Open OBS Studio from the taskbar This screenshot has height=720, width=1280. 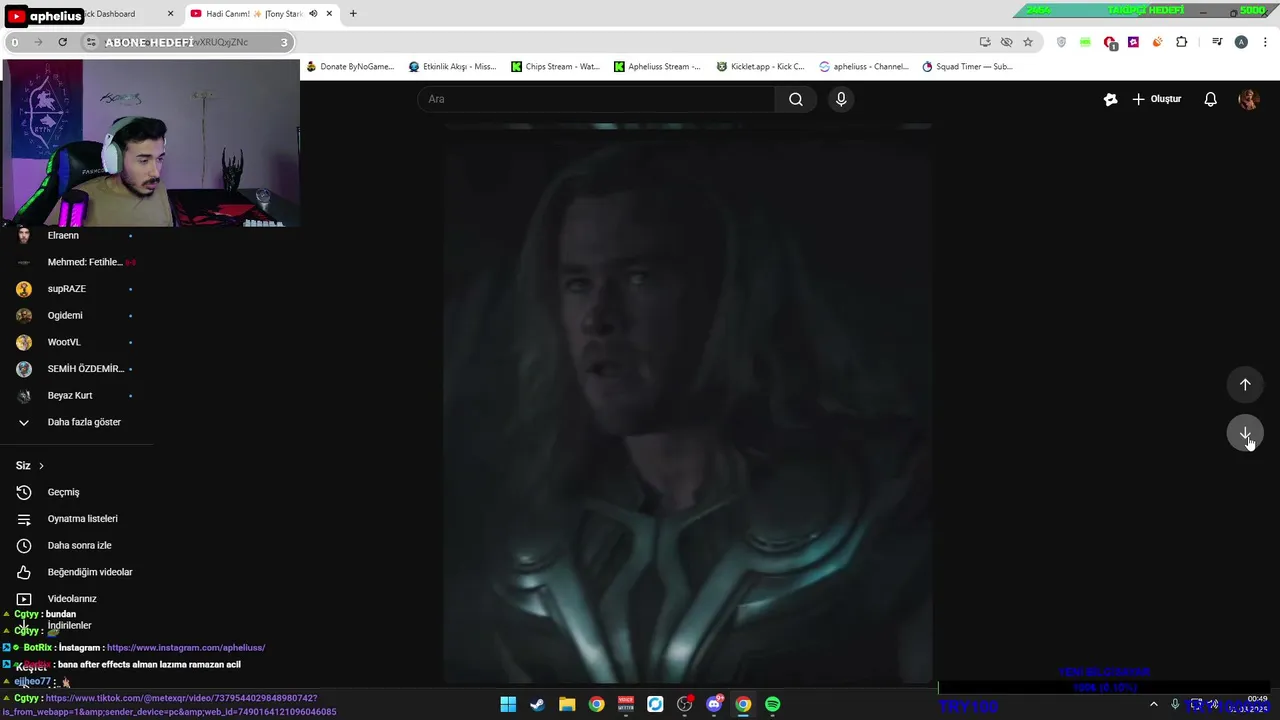(684, 704)
